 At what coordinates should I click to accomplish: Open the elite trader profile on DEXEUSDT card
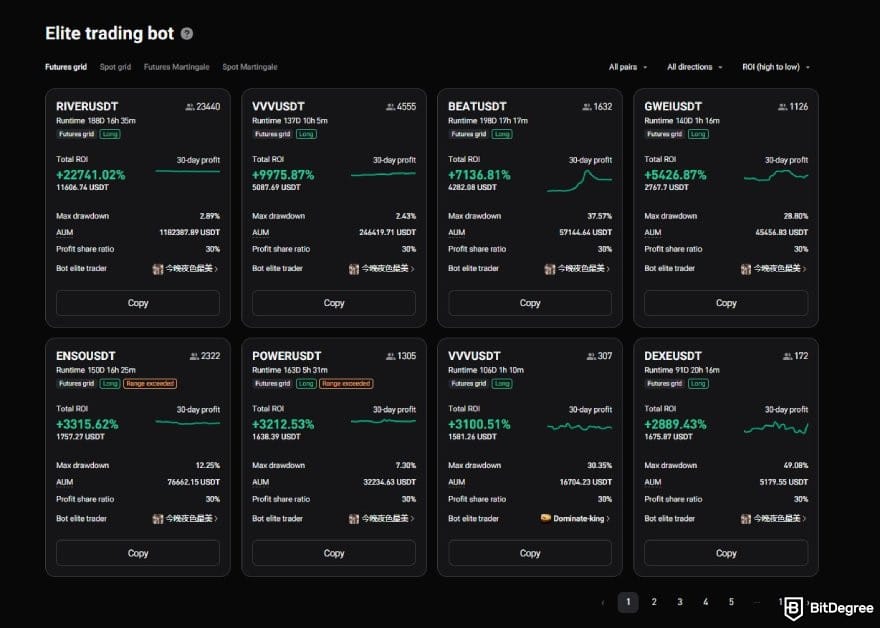coord(774,519)
